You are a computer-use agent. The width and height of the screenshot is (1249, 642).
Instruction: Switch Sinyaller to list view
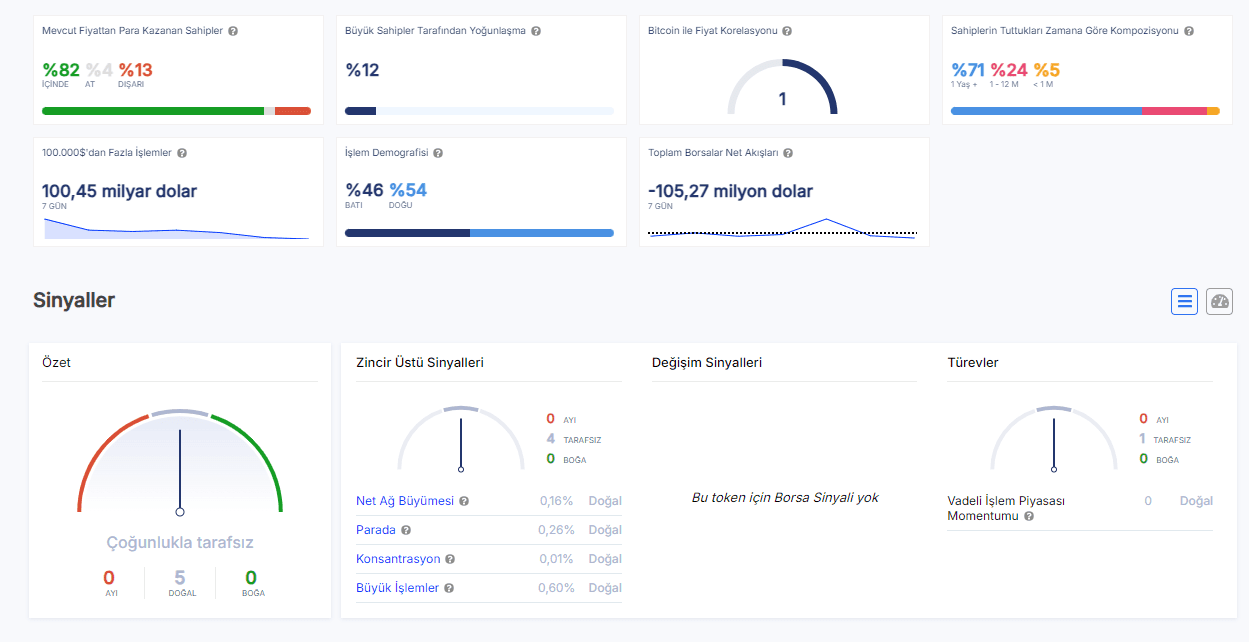(x=1185, y=302)
